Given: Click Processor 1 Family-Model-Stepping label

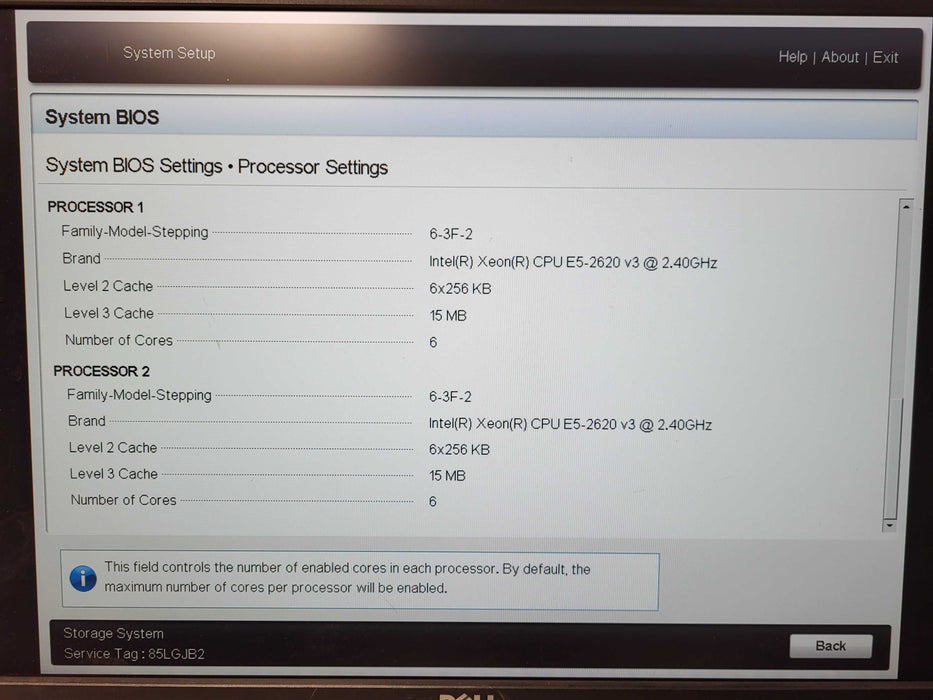Looking at the screenshot, I should click(134, 232).
